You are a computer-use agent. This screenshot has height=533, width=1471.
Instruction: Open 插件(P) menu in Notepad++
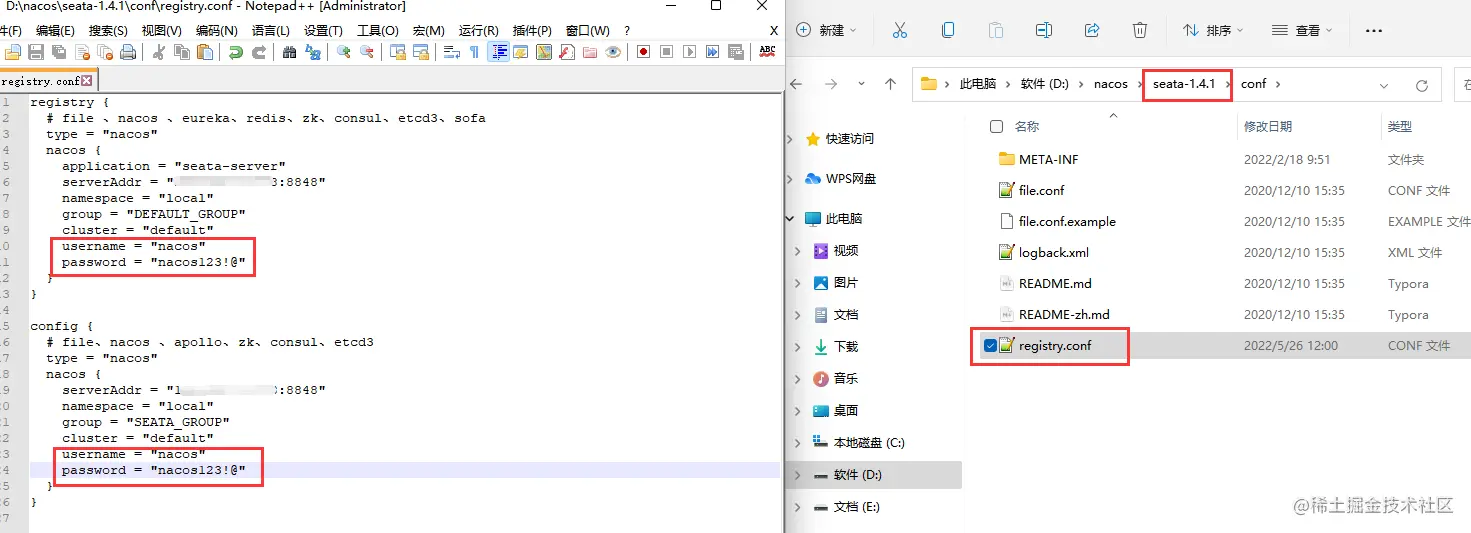click(531, 30)
